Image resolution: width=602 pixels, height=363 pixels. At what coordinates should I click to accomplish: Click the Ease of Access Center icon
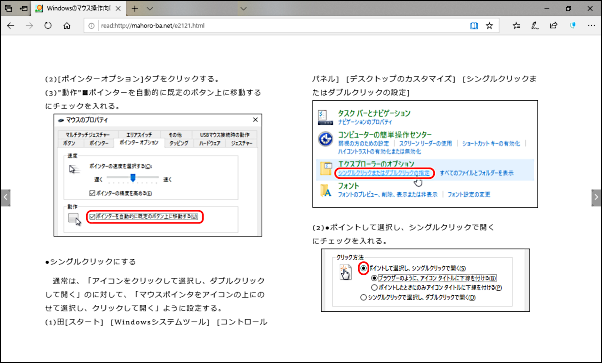pyautogui.click(x=326, y=139)
